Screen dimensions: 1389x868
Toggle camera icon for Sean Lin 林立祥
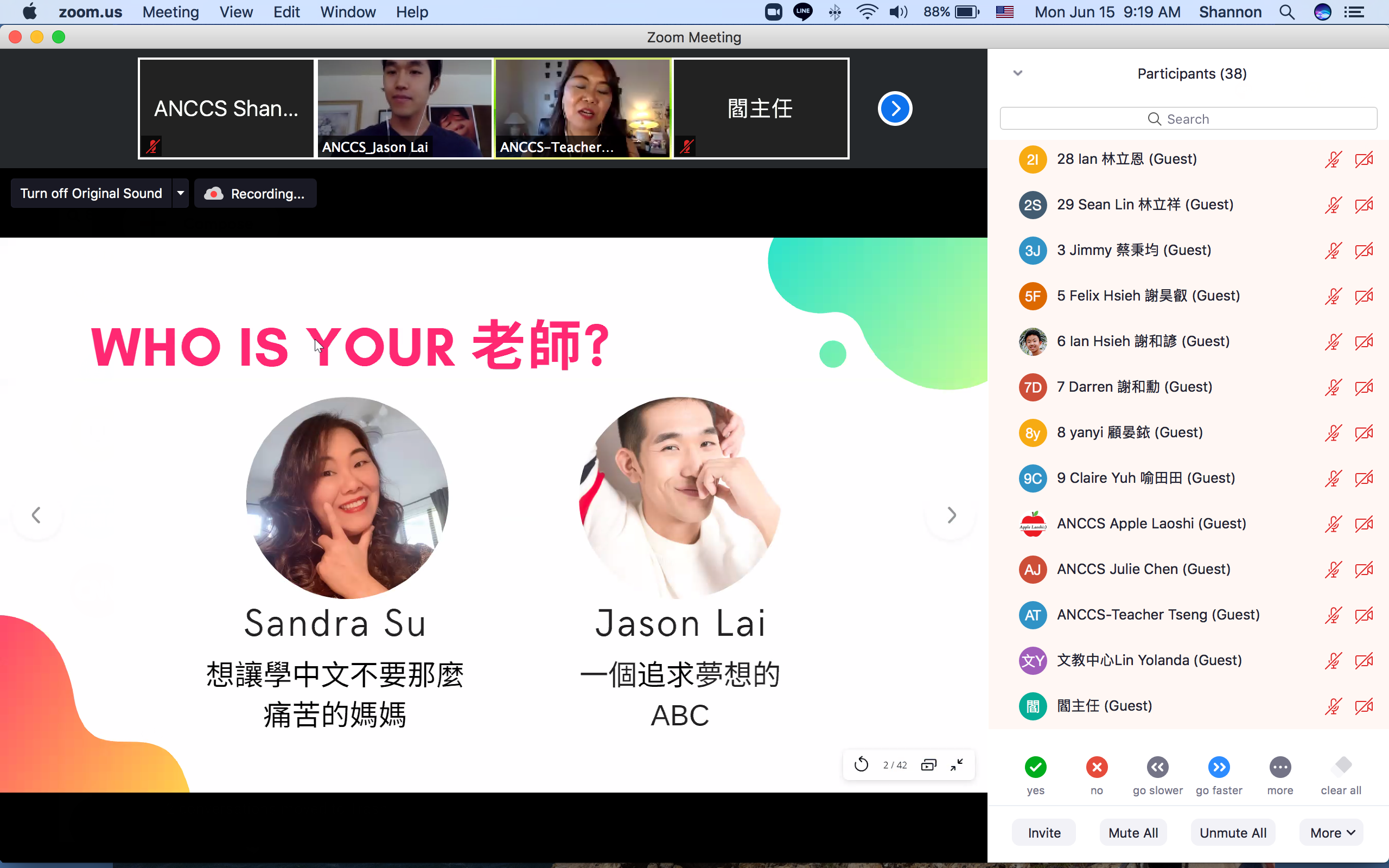coord(1363,205)
